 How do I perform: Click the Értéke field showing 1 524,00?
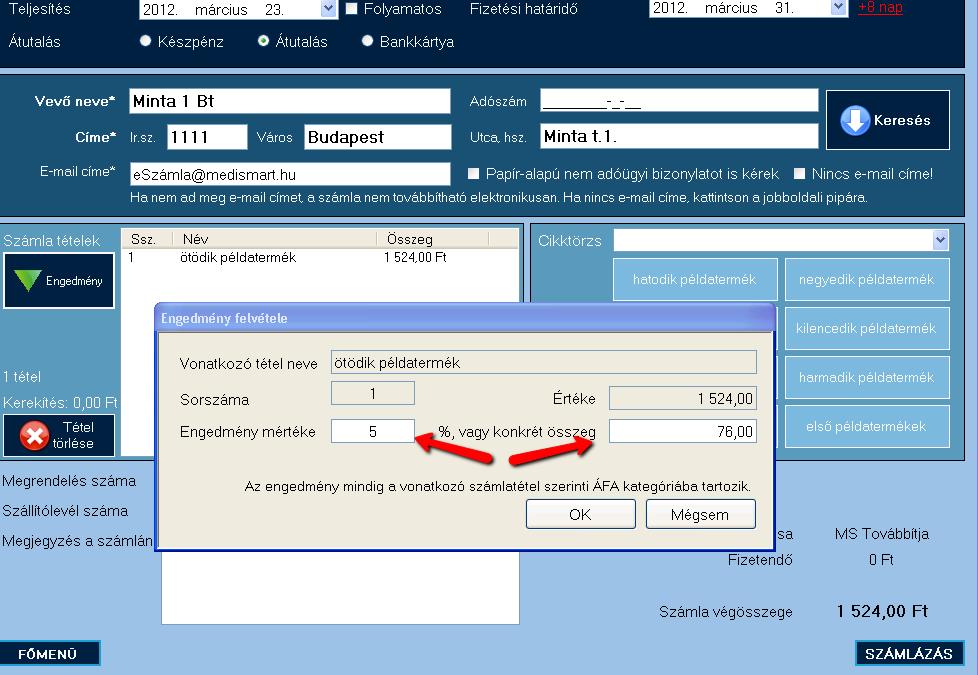(682, 399)
